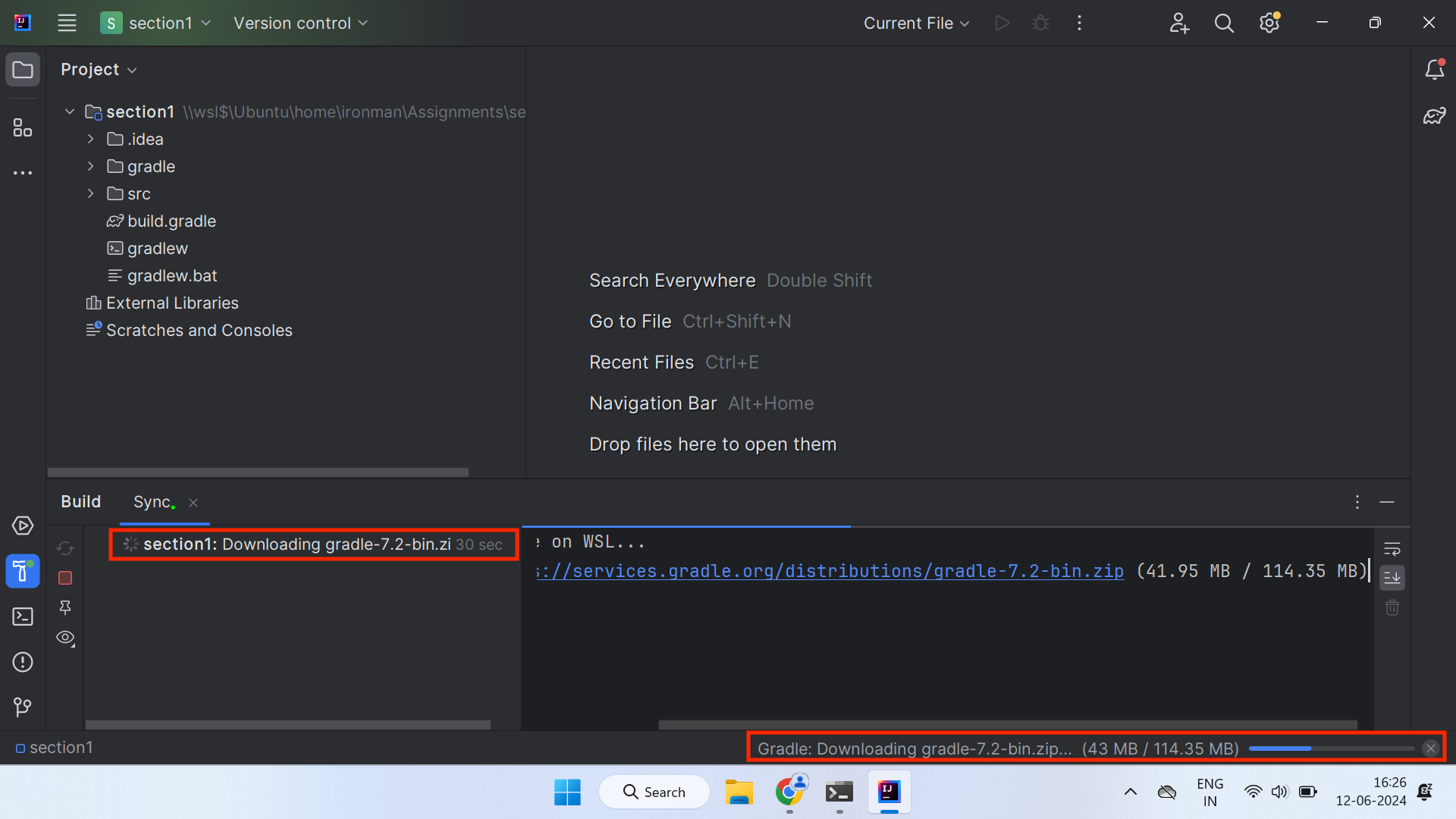Open IDE settings gear

tap(1269, 23)
